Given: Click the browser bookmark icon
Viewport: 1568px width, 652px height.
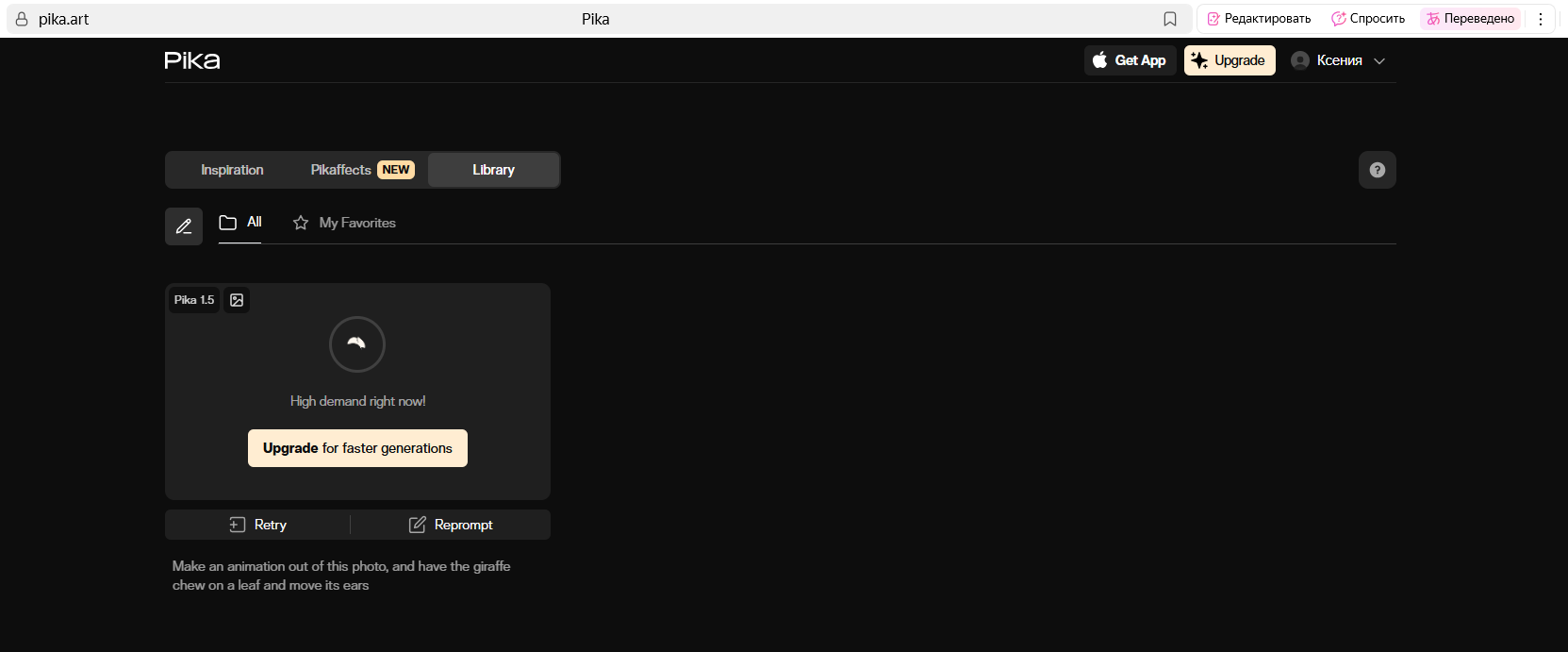Looking at the screenshot, I should [1170, 19].
